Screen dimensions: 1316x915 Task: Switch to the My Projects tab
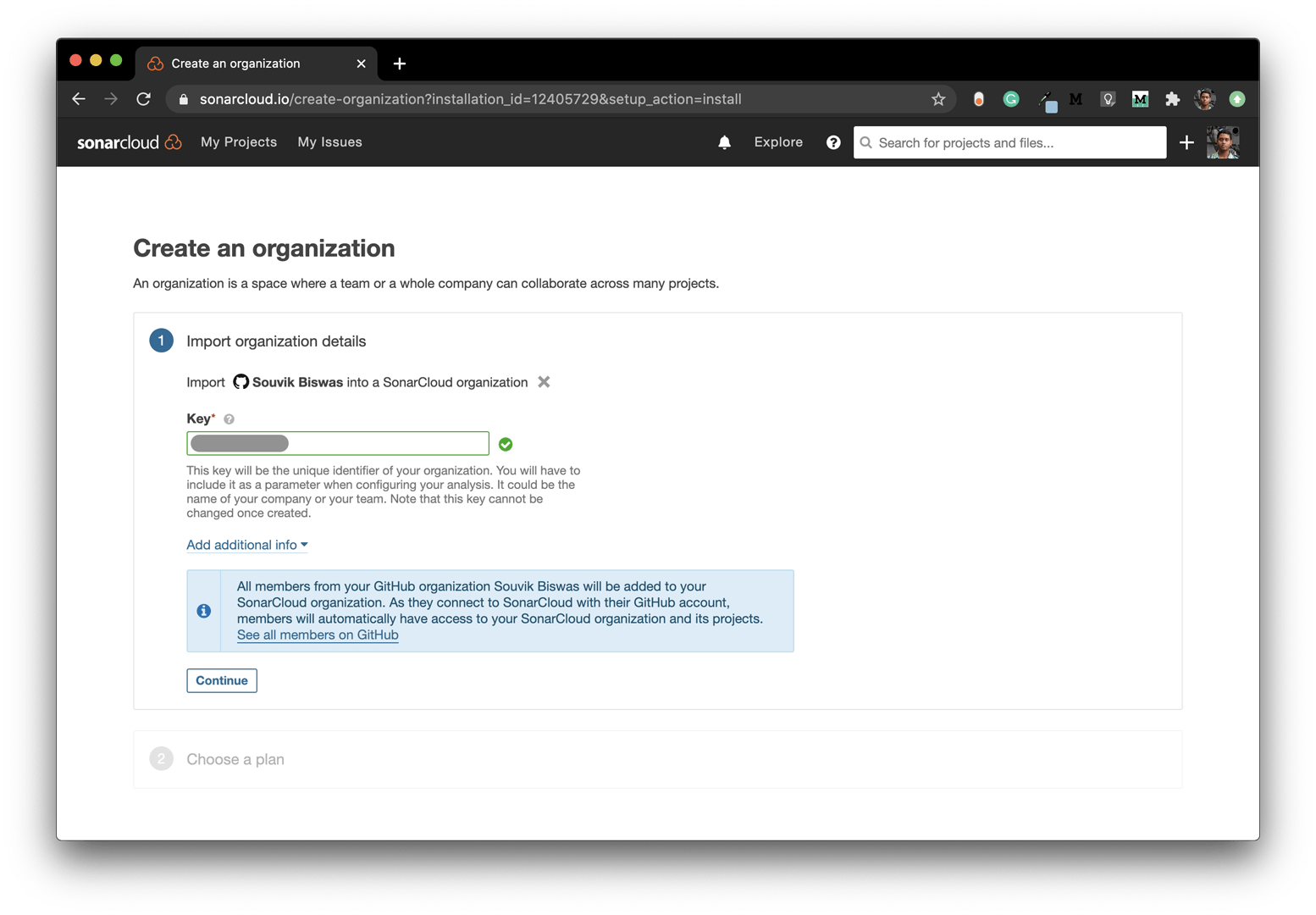click(239, 141)
